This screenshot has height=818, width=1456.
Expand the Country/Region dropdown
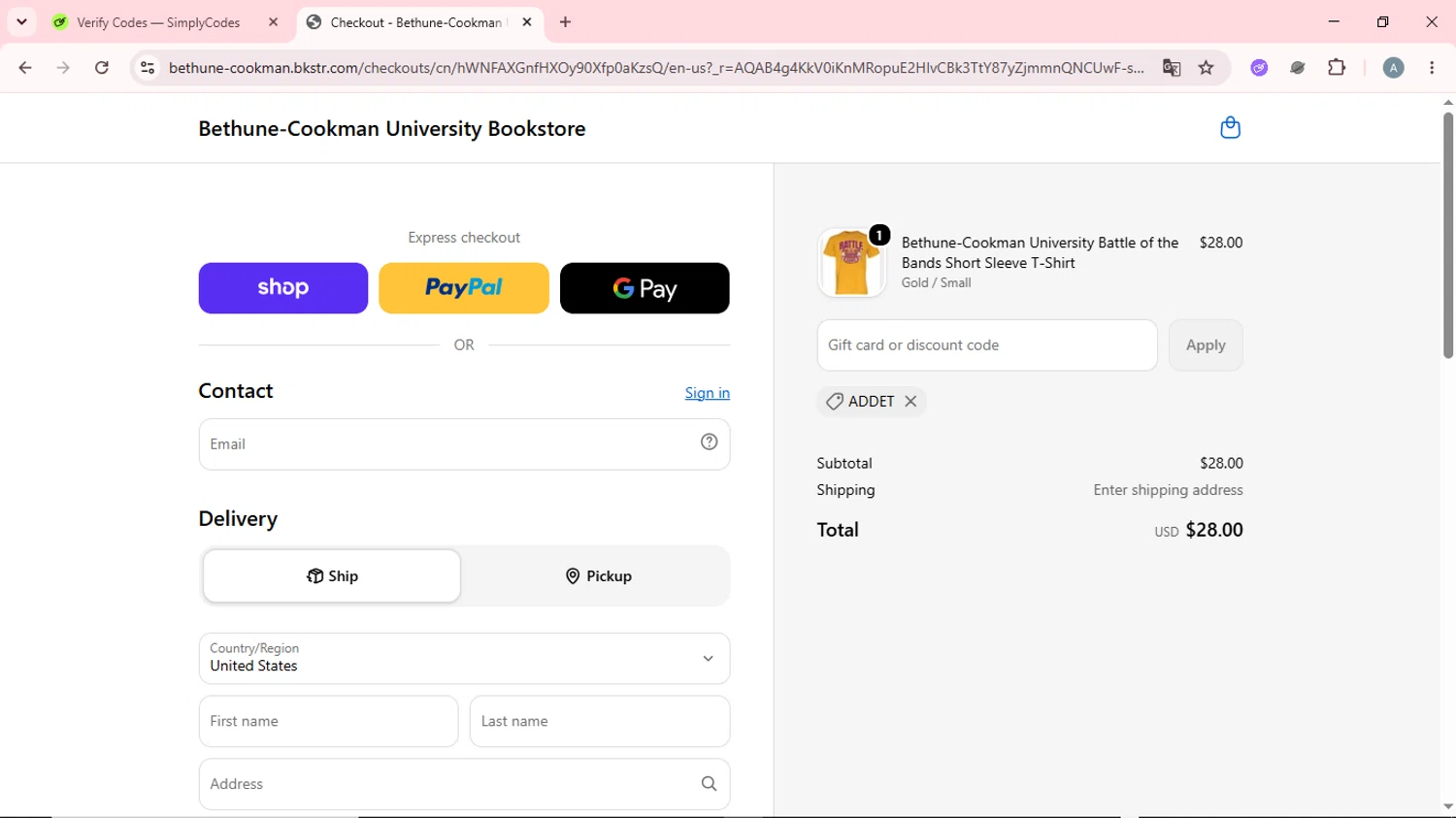[x=464, y=658]
